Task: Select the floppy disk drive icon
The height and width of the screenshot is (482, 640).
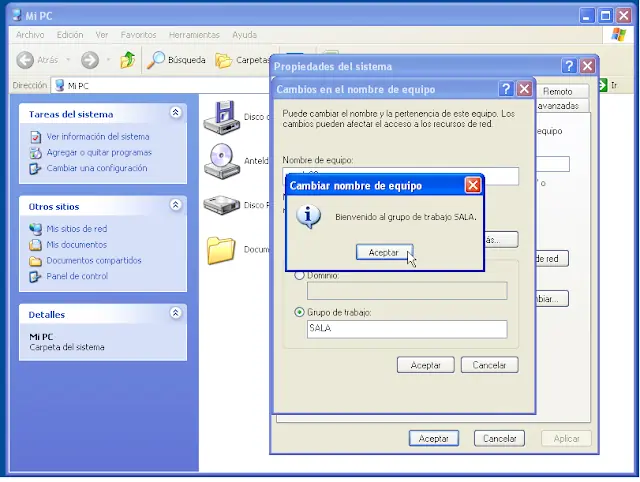Action: click(222, 118)
